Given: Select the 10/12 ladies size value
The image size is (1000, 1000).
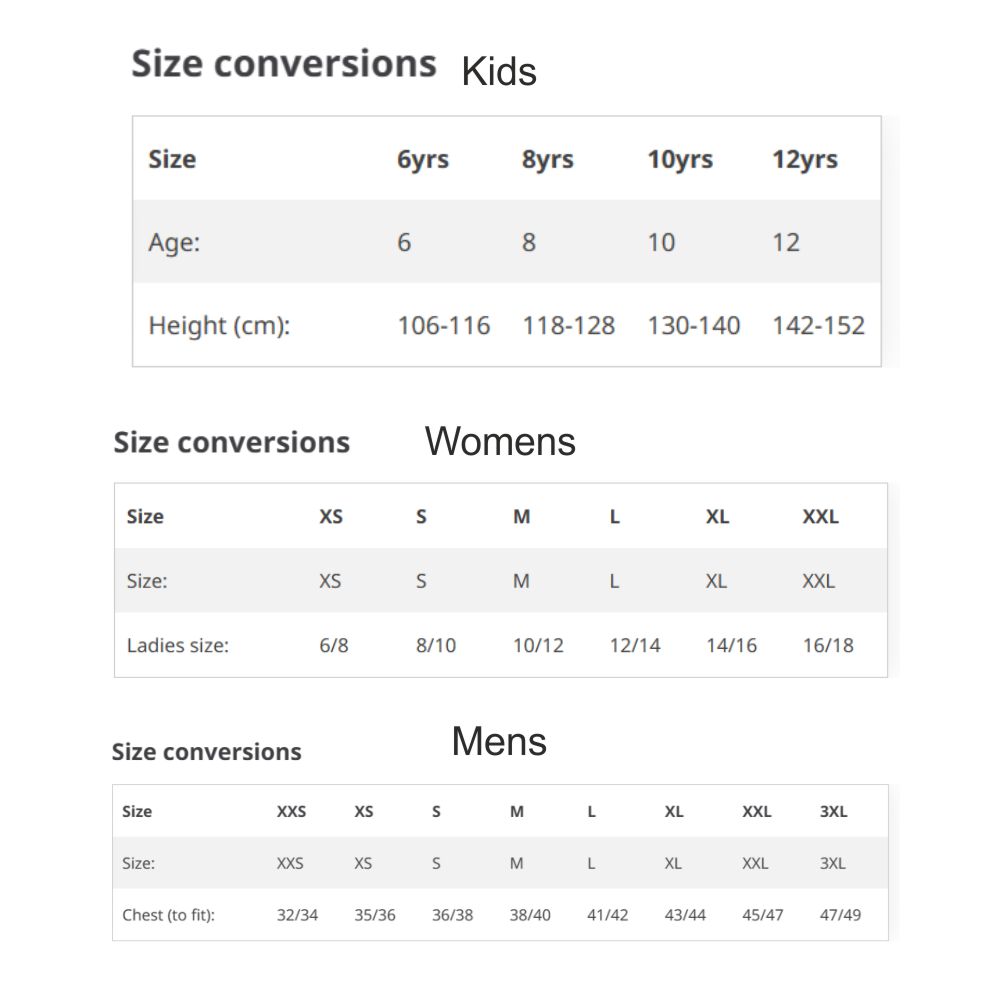Looking at the screenshot, I should [538, 645].
